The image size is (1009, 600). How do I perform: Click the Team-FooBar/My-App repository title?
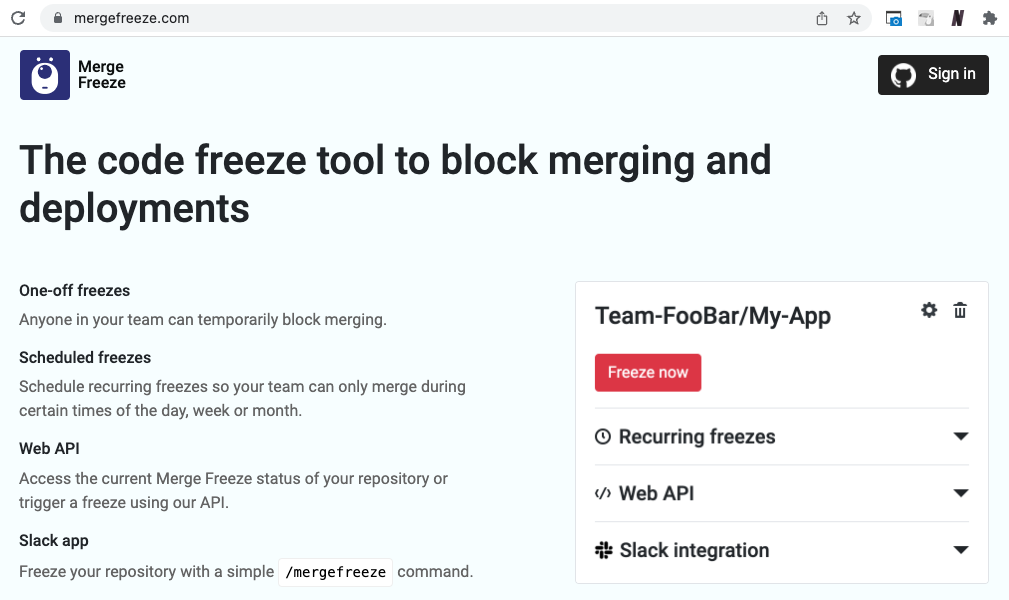pyautogui.click(x=713, y=316)
